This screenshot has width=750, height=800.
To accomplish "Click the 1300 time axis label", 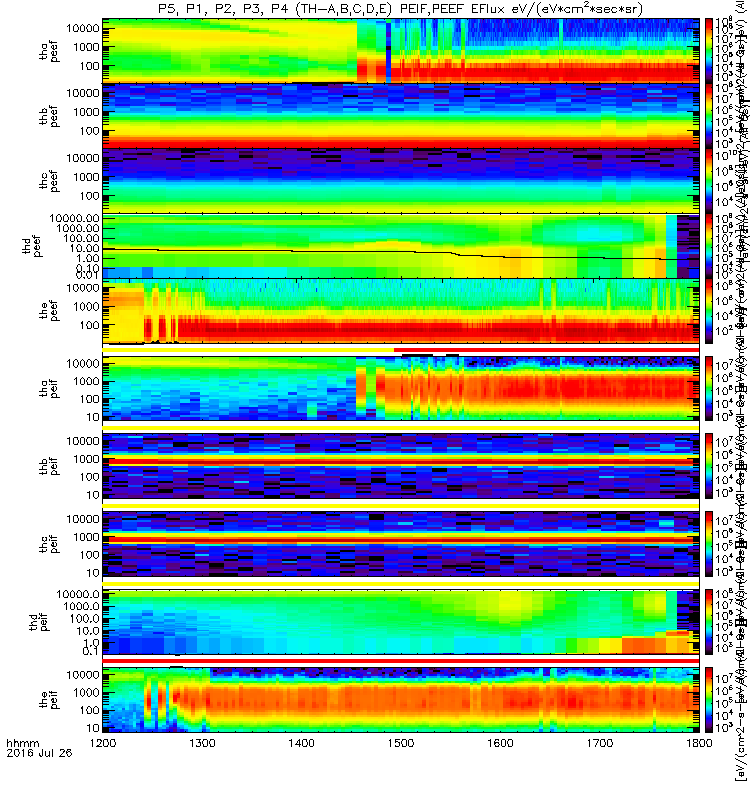I will [203, 743].
